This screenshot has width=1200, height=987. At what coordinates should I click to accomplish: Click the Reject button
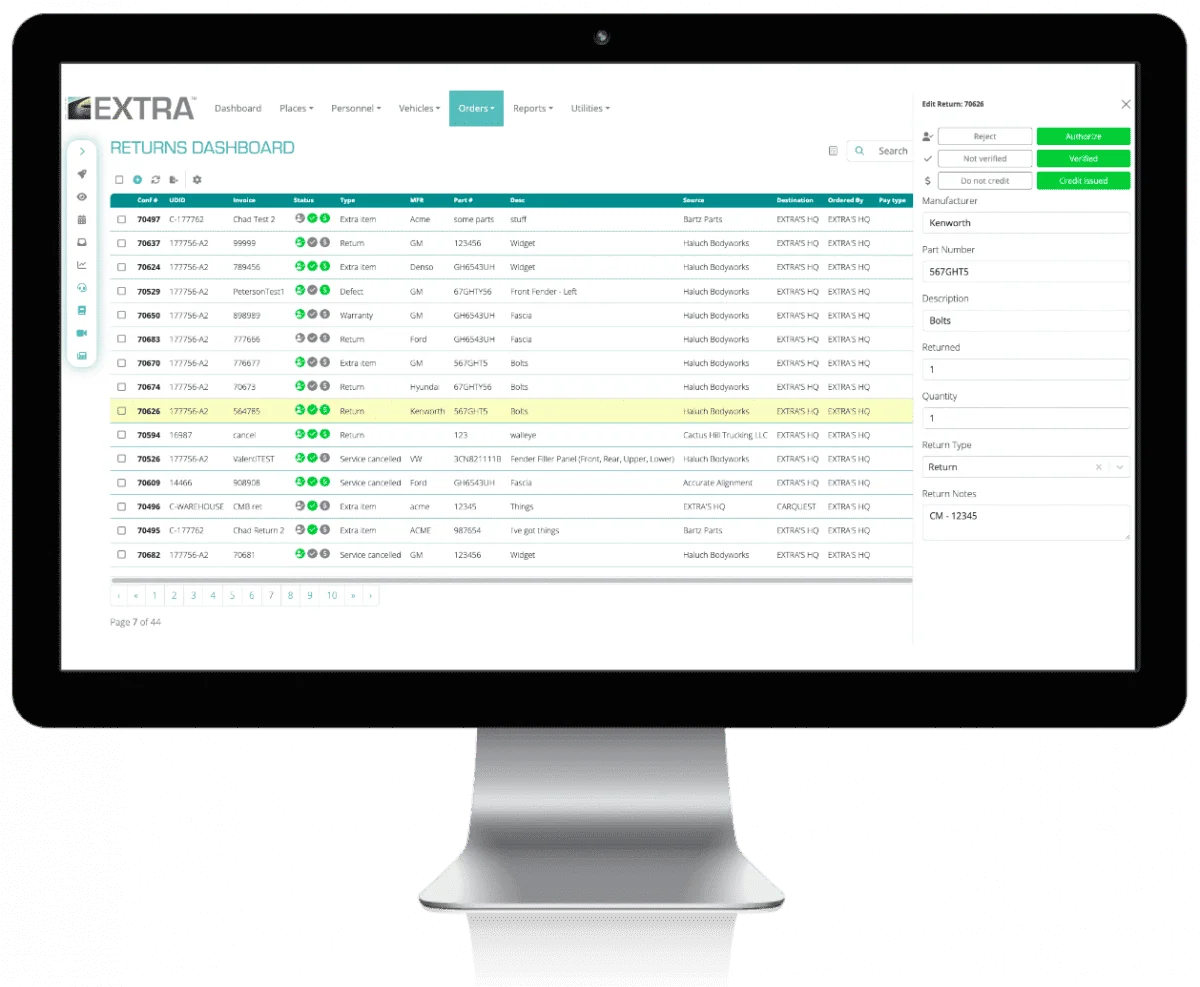(985, 136)
